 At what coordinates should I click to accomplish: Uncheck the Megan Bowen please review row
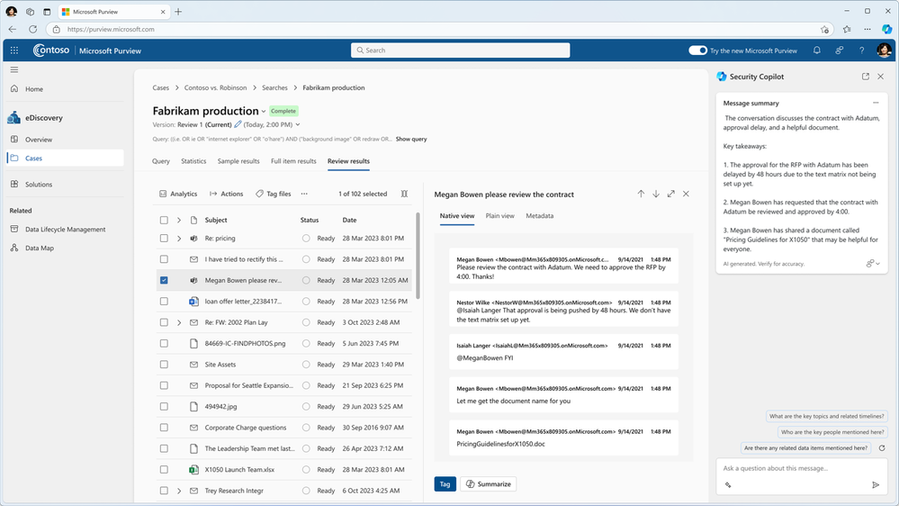click(164, 280)
